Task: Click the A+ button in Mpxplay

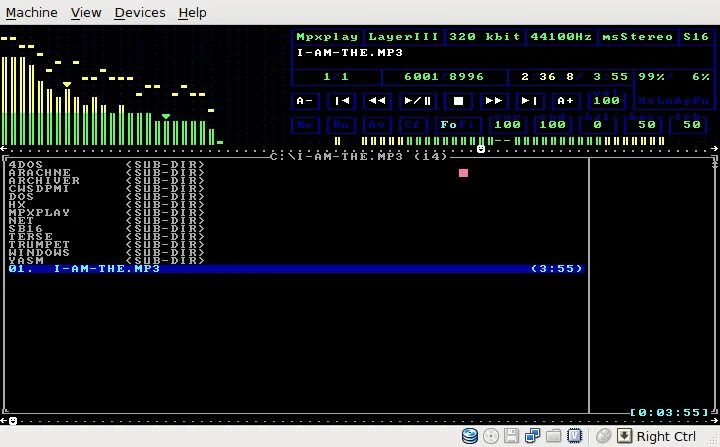Action: click(565, 101)
